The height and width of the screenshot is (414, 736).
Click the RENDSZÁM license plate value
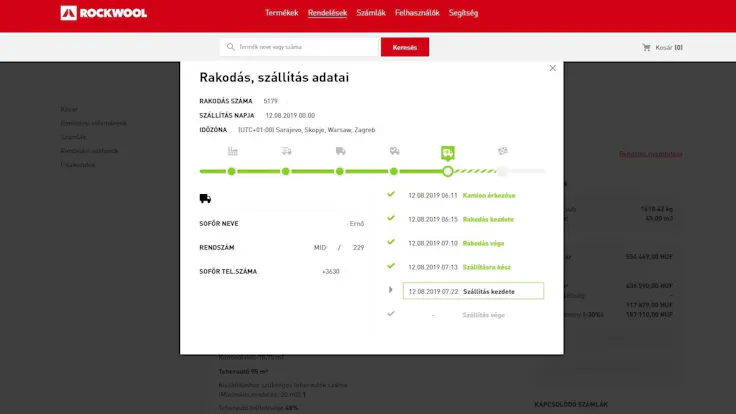339,247
